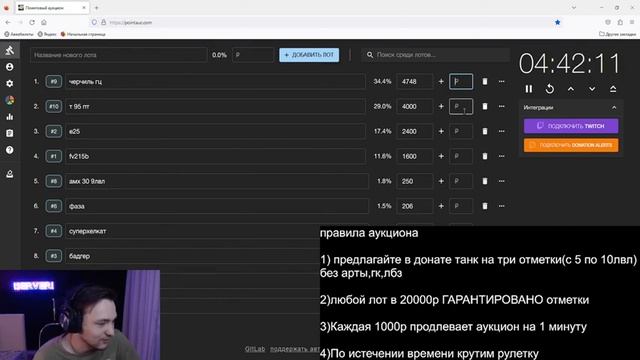This screenshot has height=360, width=640.
Task: Open the Яндекс bookmark
Action: pos(47,34)
